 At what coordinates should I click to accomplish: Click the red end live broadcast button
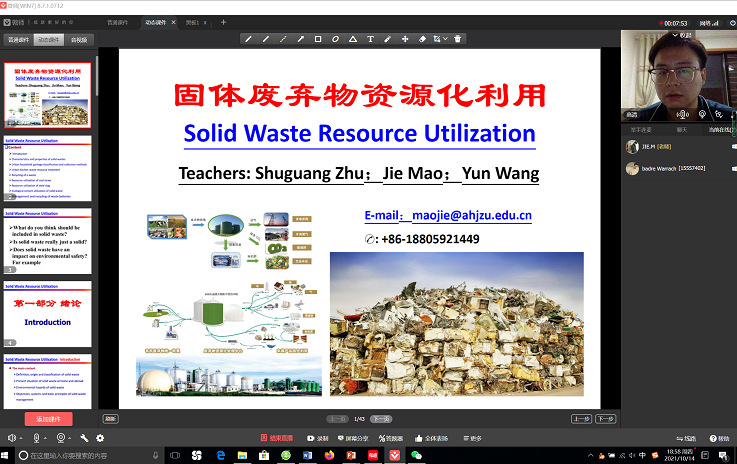[281, 438]
